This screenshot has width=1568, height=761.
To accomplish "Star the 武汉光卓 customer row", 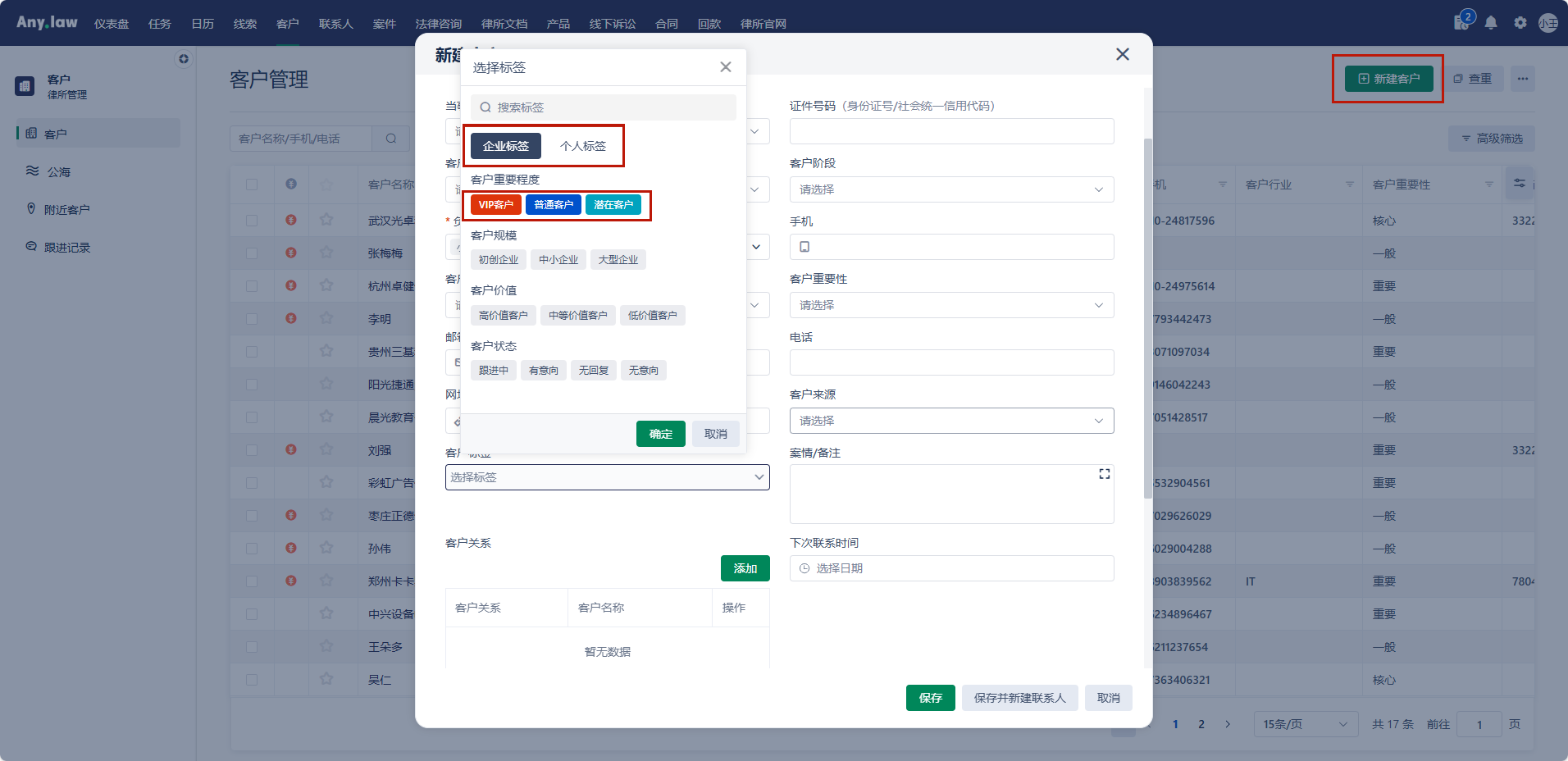I will (x=326, y=220).
